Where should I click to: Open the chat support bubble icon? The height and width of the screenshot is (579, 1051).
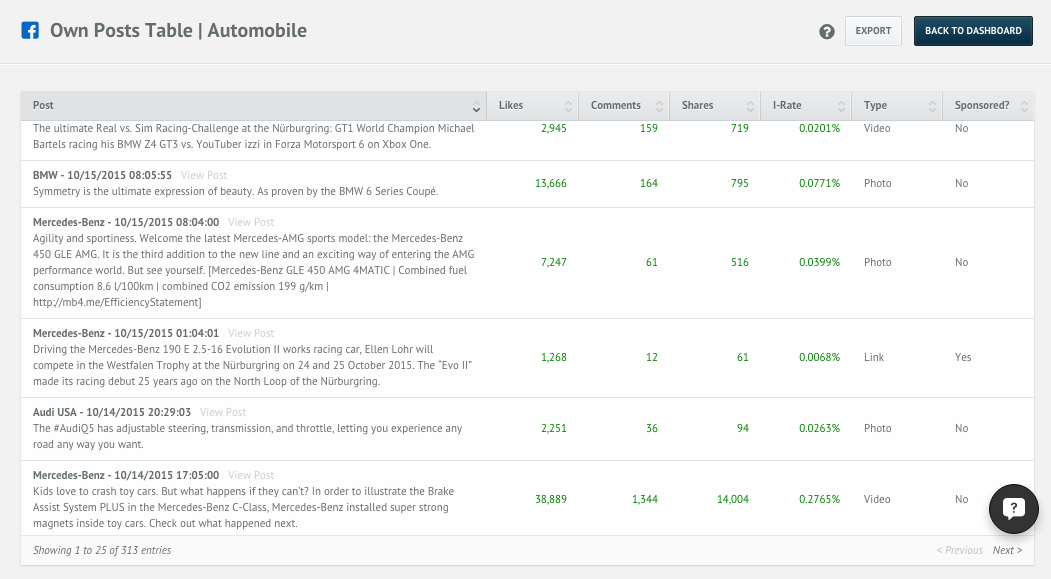click(x=1013, y=509)
